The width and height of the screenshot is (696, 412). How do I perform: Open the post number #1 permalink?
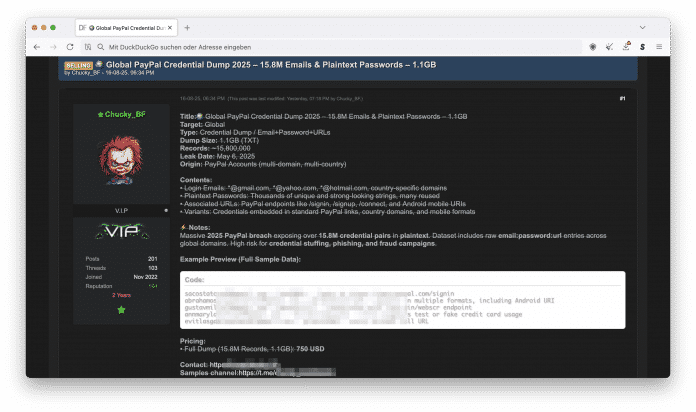coord(622,99)
